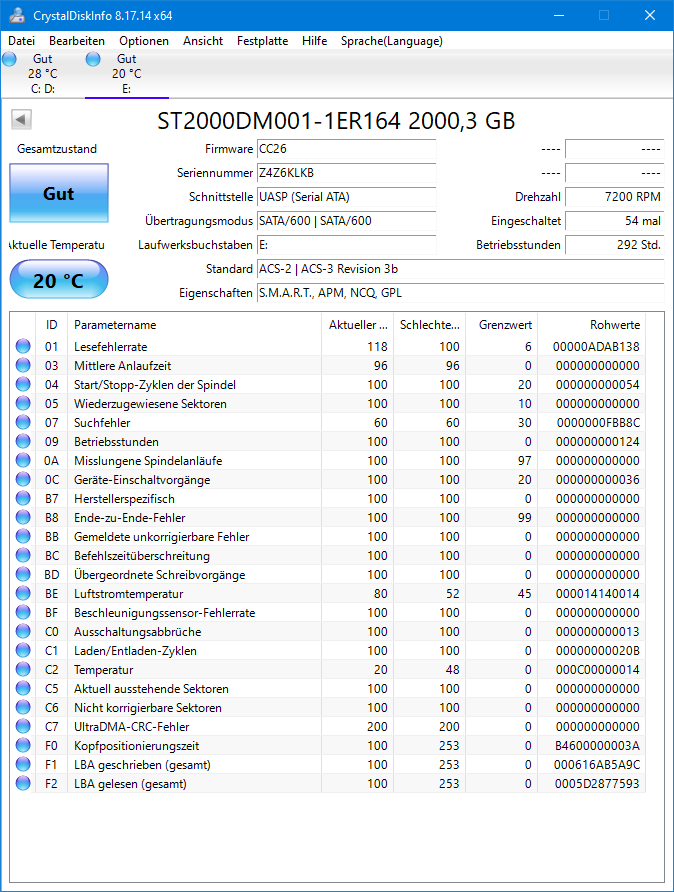Click the previous disk arrow button
This screenshot has width=674, height=892.
(21, 119)
